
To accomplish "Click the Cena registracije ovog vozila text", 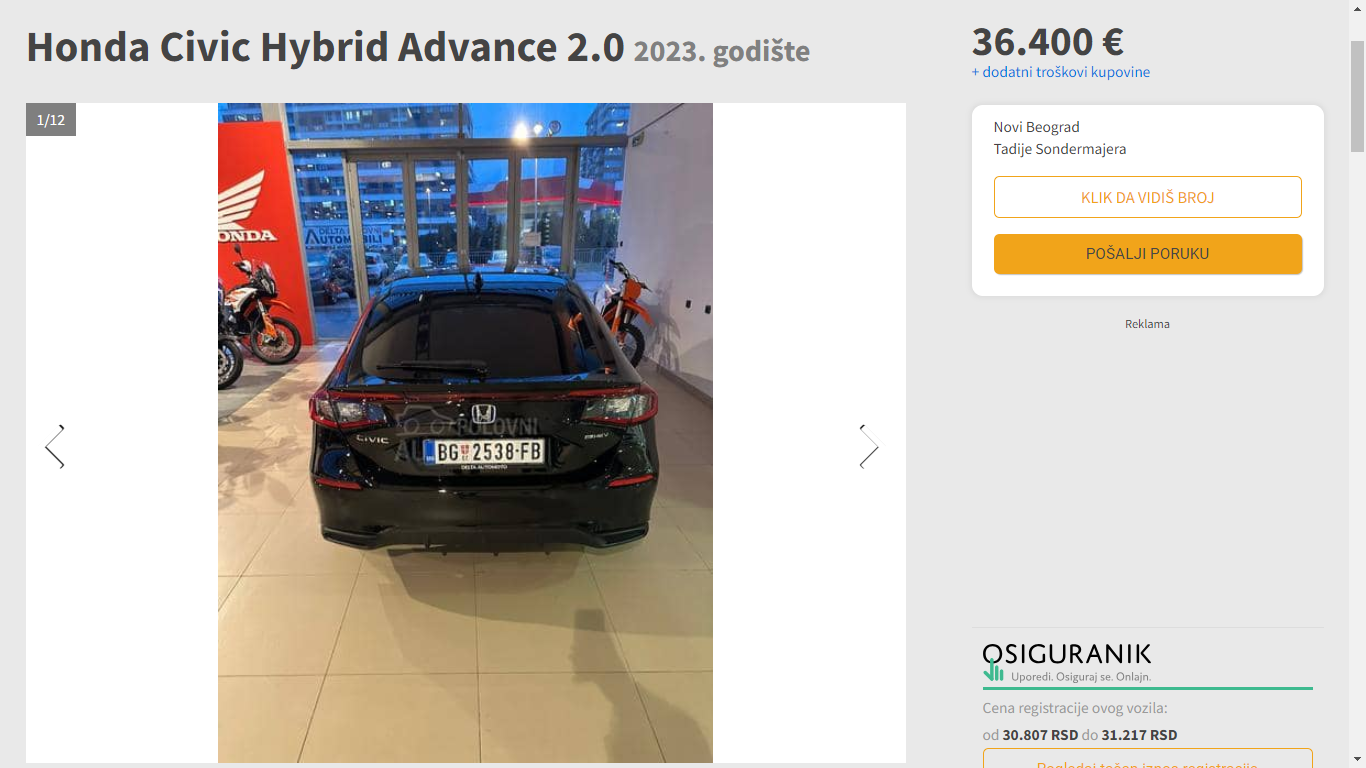I will (x=1075, y=709).
